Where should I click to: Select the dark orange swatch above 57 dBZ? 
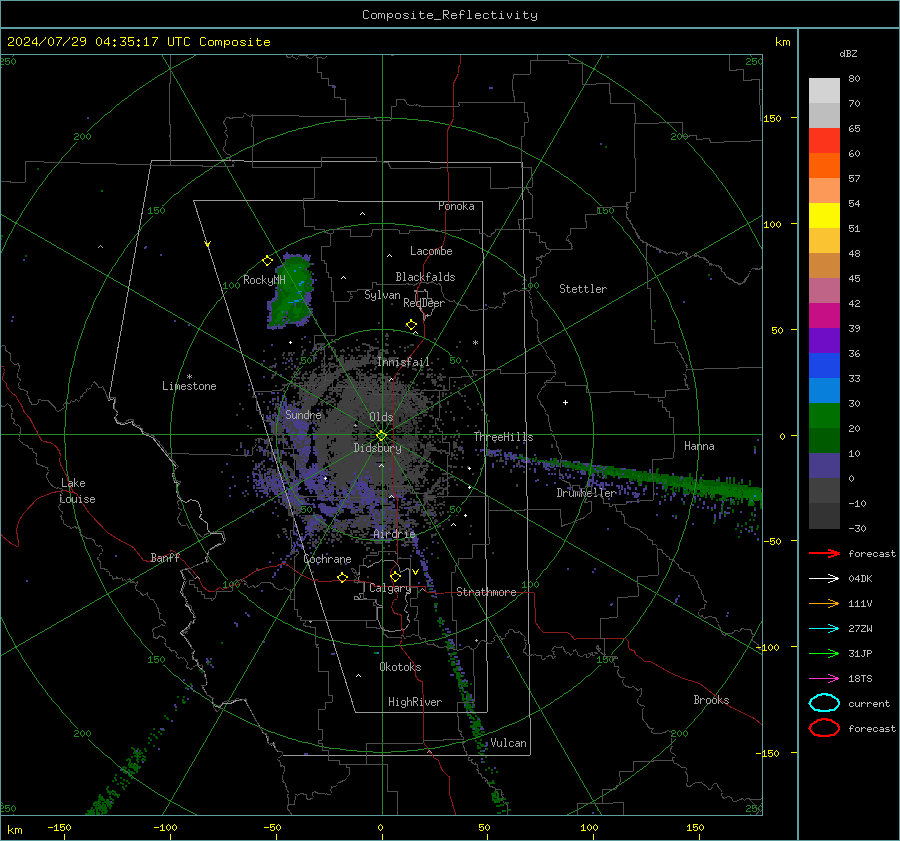pos(824,165)
